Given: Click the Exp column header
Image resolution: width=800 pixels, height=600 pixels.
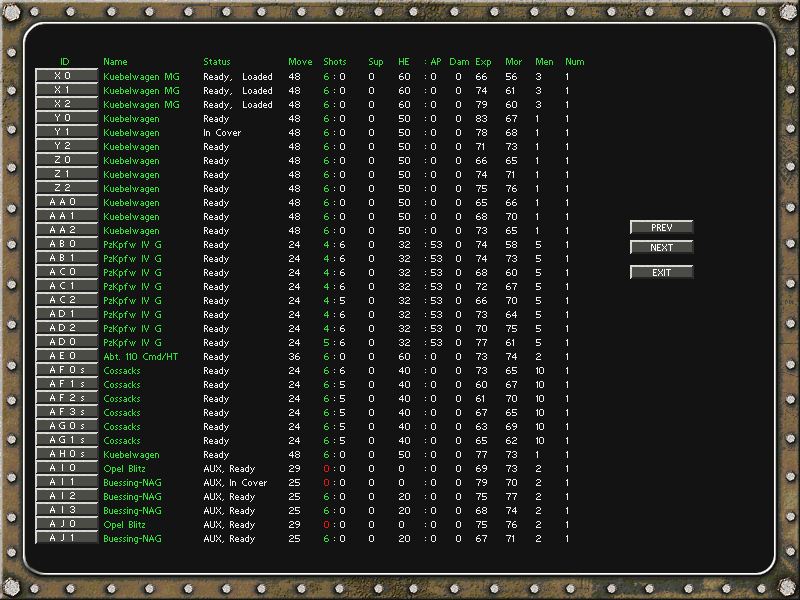Looking at the screenshot, I should pos(483,62).
